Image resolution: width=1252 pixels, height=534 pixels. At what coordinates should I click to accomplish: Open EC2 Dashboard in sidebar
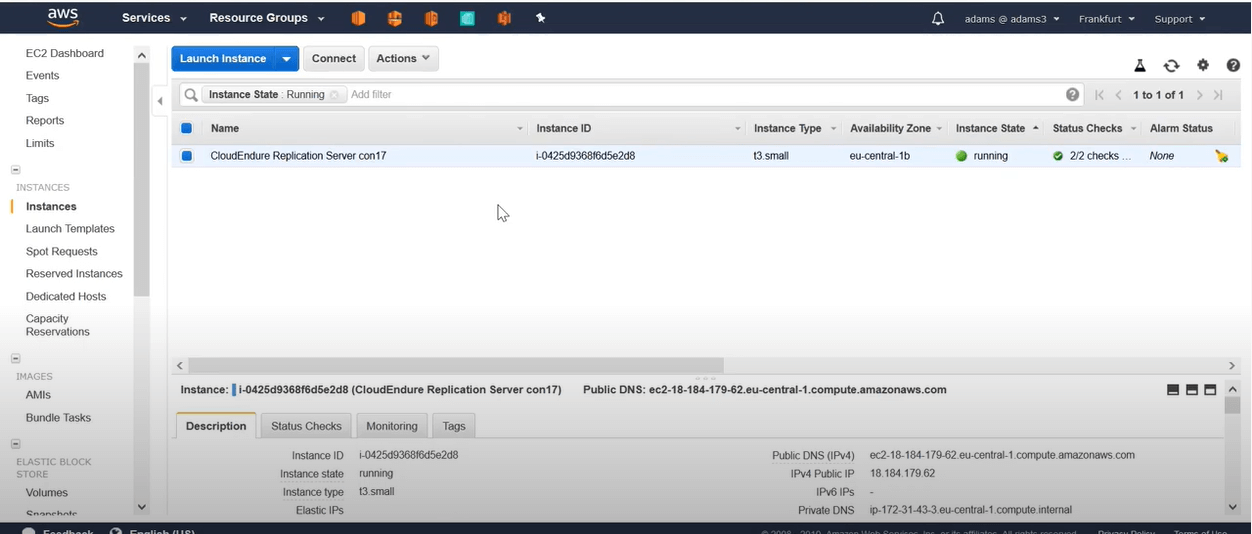coord(65,53)
